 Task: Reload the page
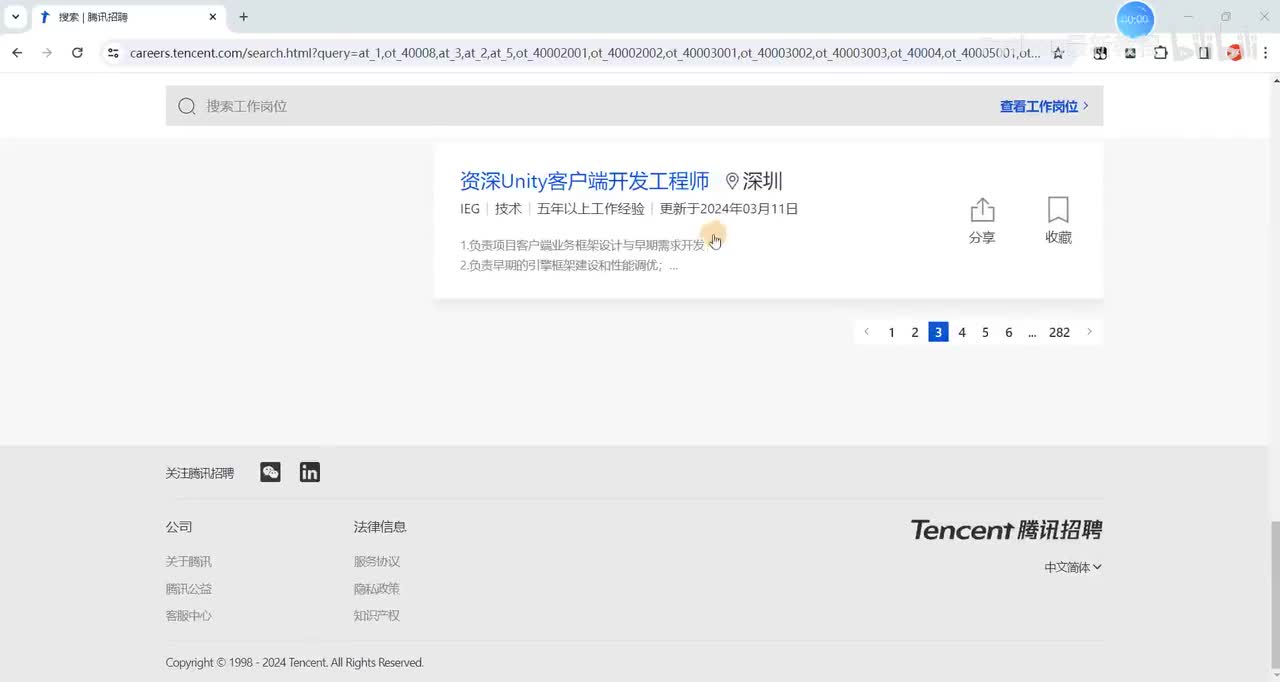pos(77,53)
